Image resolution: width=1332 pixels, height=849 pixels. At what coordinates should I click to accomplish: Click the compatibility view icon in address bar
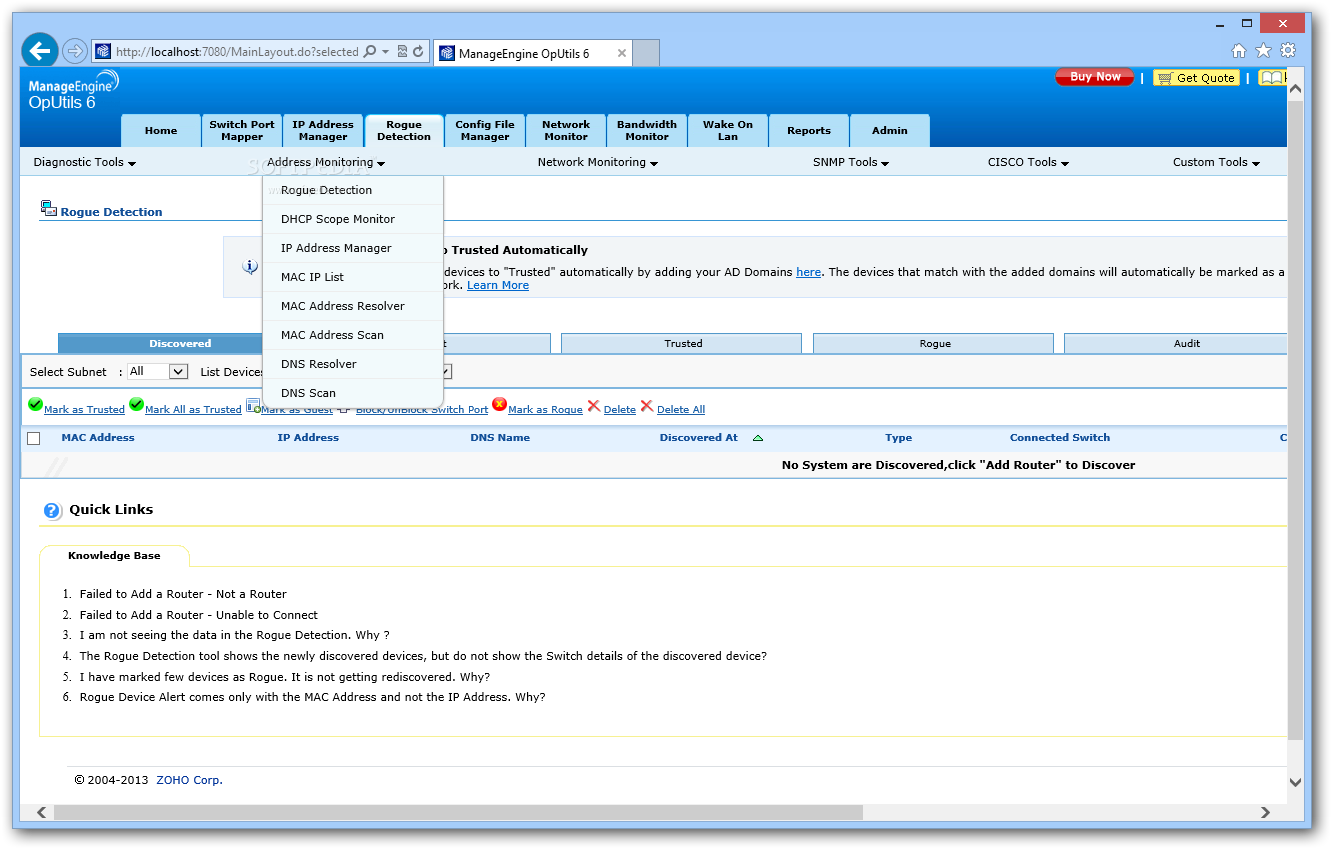pyautogui.click(x=402, y=52)
